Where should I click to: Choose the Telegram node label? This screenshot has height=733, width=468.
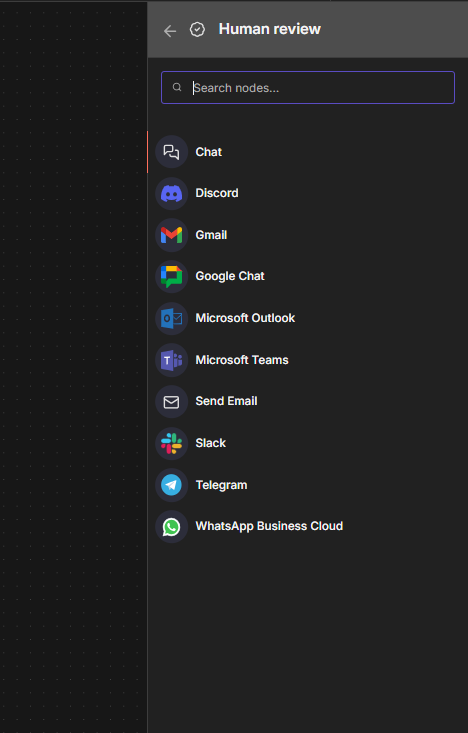pyautogui.click(x=221, y=485)
